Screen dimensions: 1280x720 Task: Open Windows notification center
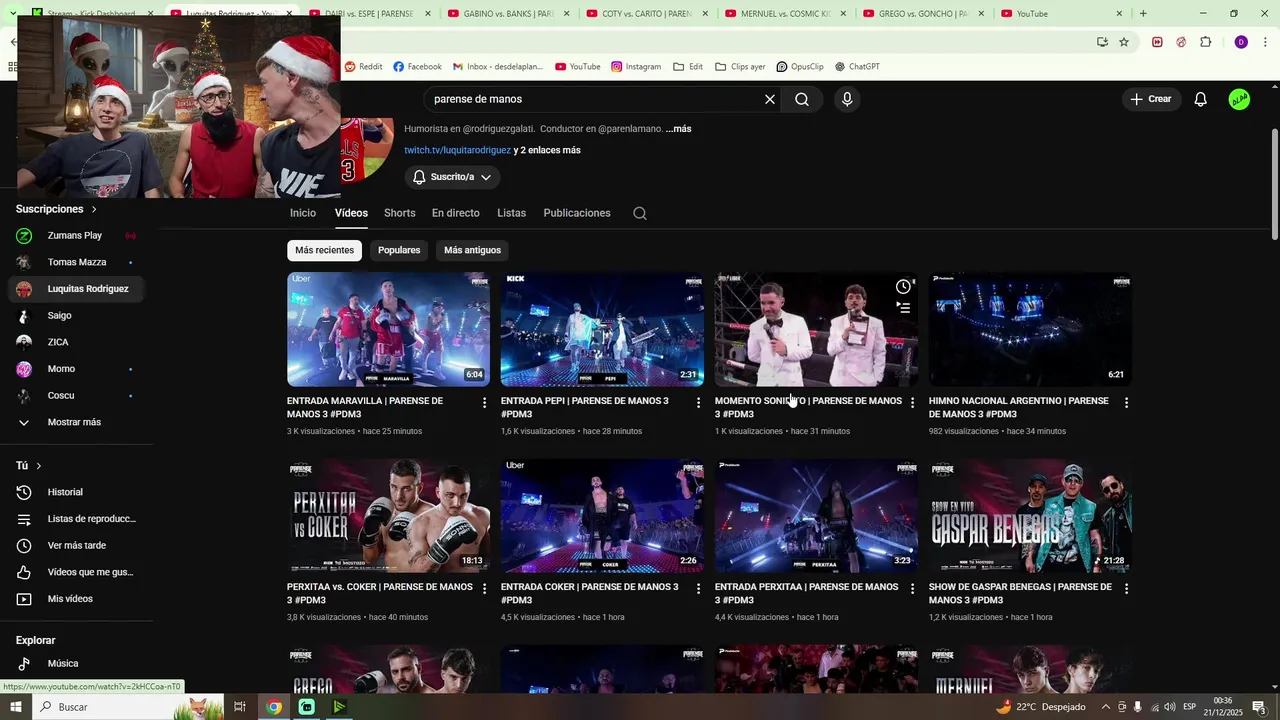pos(1259,707)
